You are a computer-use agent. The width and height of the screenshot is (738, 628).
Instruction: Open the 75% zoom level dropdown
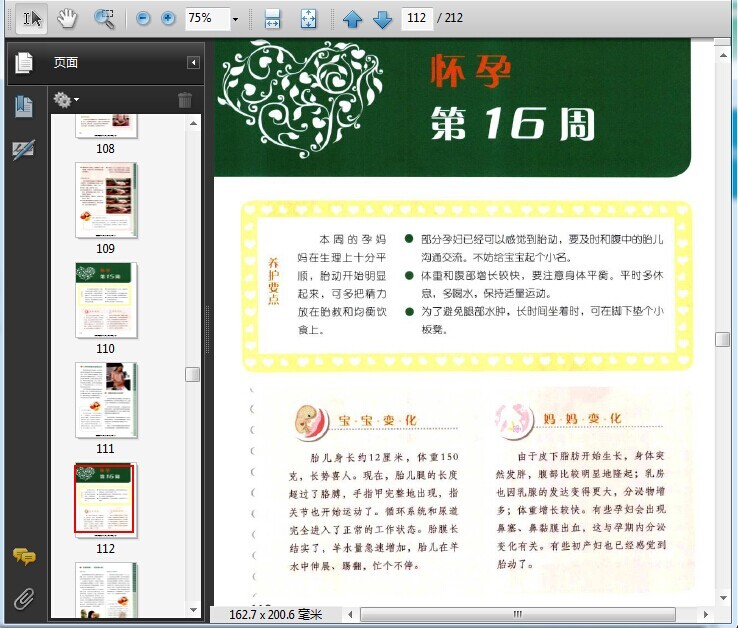tap(235, 19)
